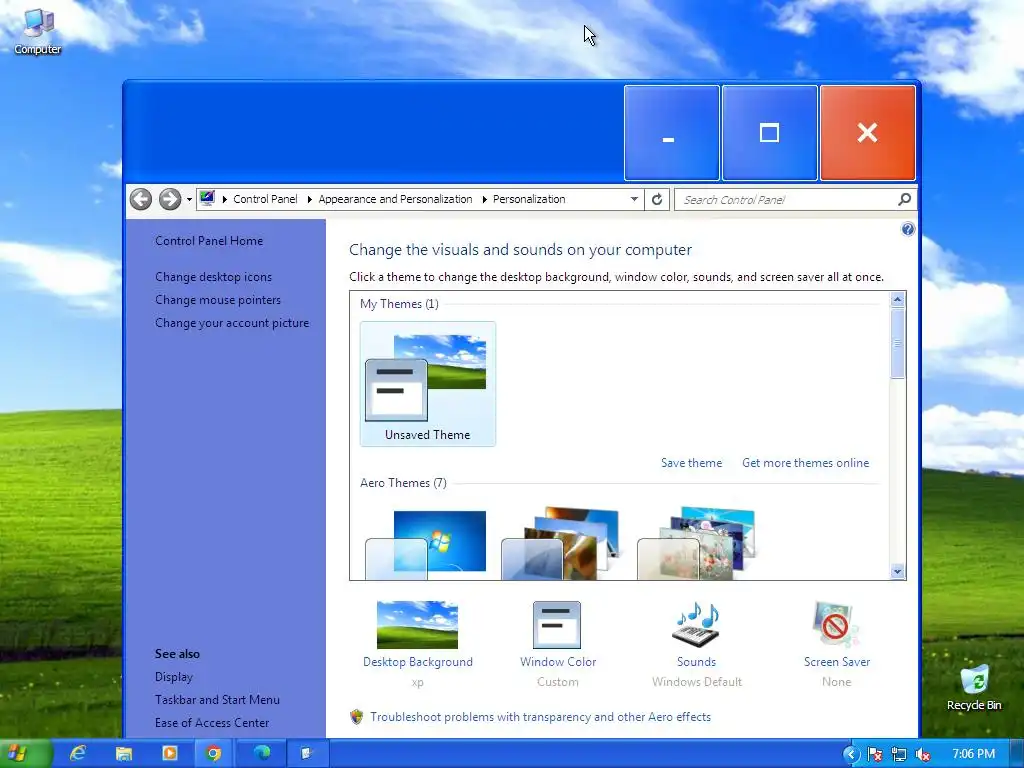Image resolution: width=1024 pixels, height=768 pixels.
Task: Open the recent pages dropdown beside navigation arrows
Action: click(x=189, y=200)
